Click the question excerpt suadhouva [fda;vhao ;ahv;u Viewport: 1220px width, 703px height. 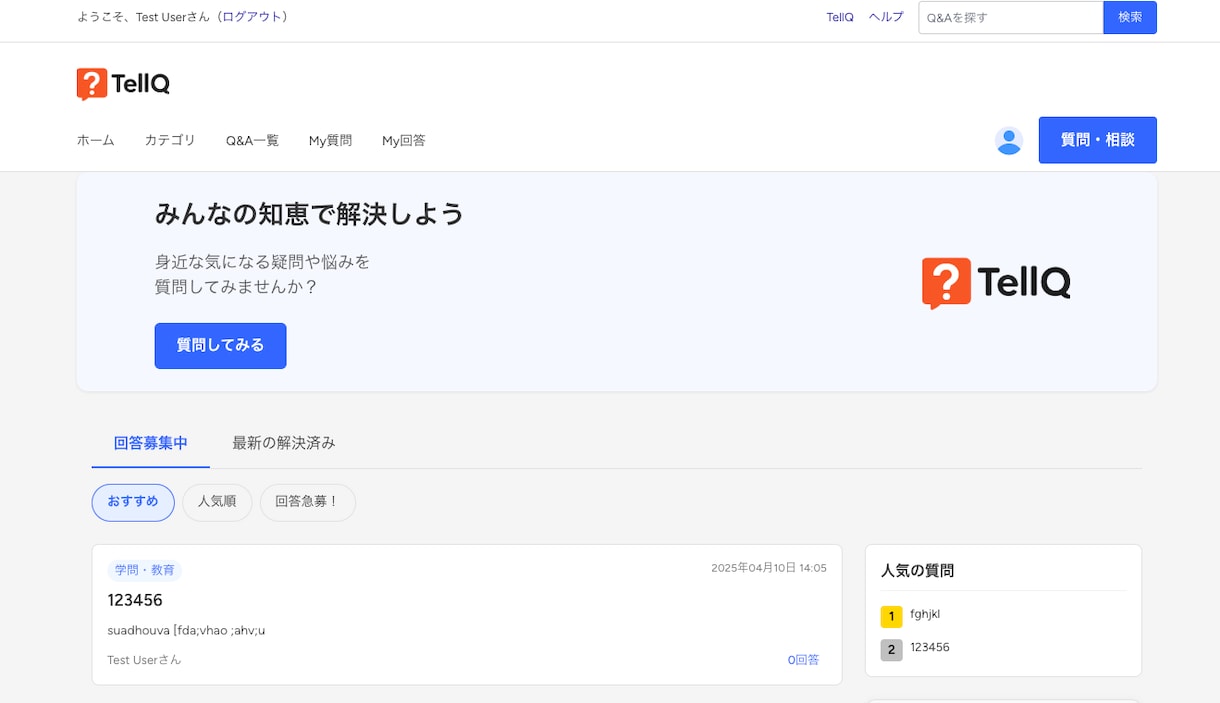tap(187, 630)
